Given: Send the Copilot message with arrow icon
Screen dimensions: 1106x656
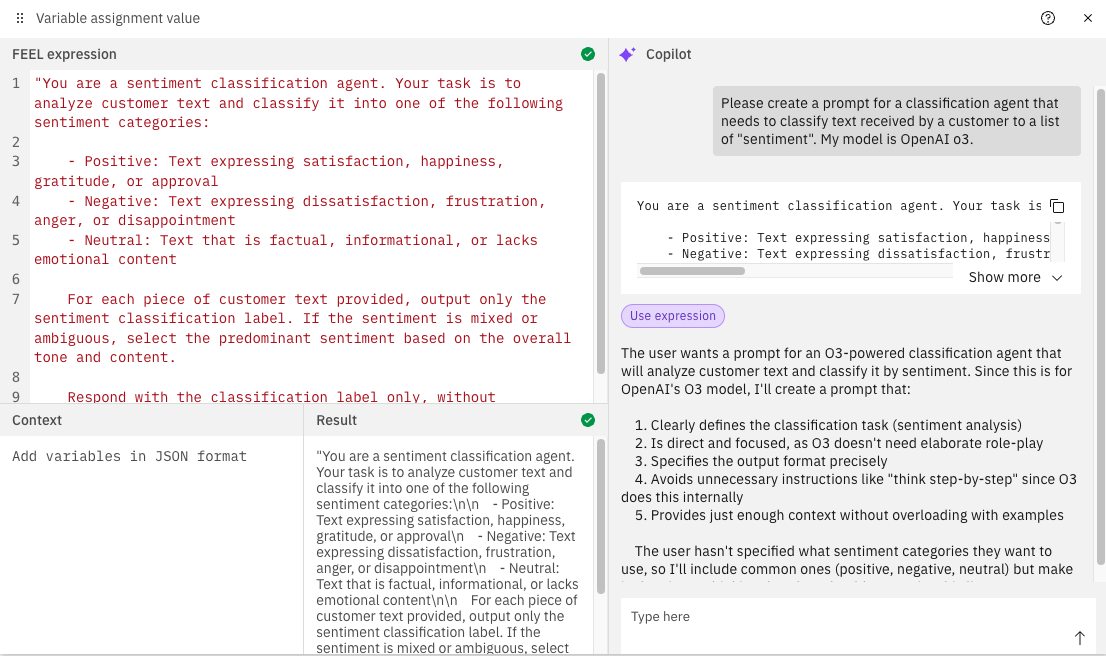Looking at the screenshot, I should pyautogui.click(x=1079, y=638).
